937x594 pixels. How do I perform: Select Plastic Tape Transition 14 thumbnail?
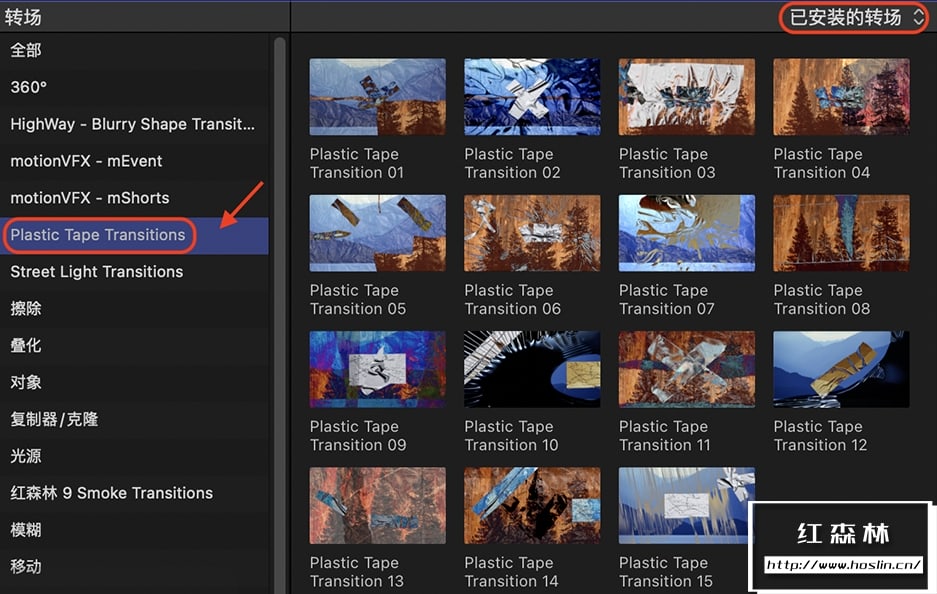[x=532, y=506]
